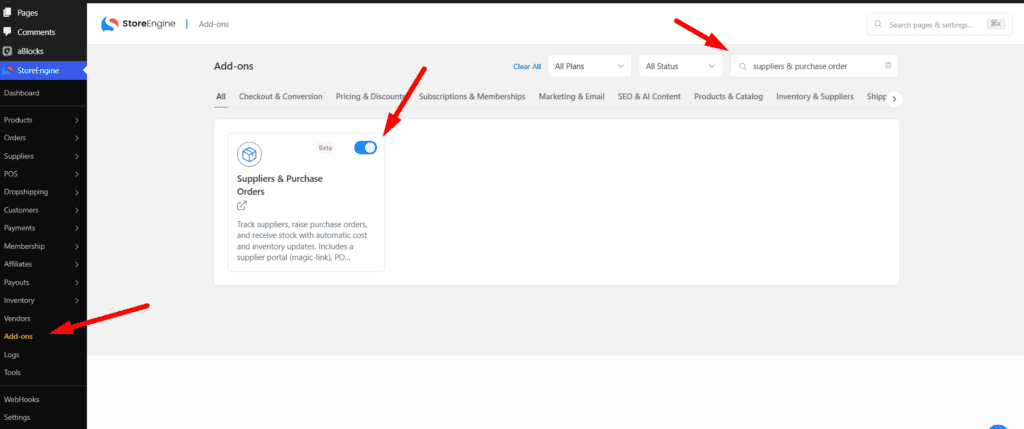Click the Clear All link
Image resolution: width=1024 pixels, height=429 pixels.
coord(527,67)
